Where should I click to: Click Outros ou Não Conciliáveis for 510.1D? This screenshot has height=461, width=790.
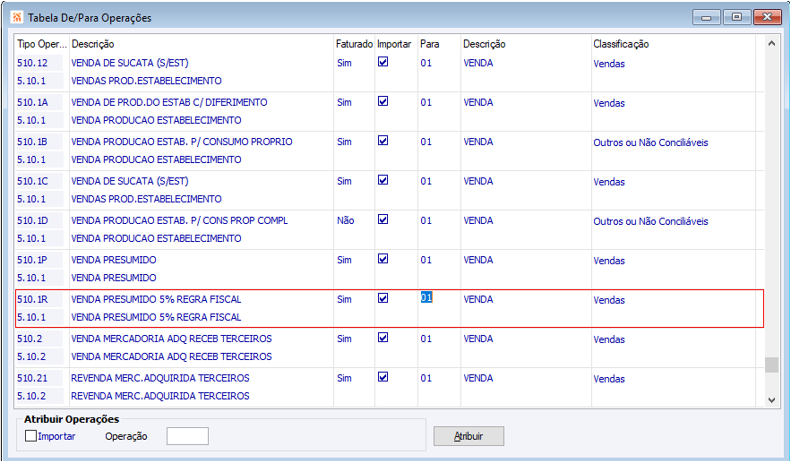pos(650,221)
